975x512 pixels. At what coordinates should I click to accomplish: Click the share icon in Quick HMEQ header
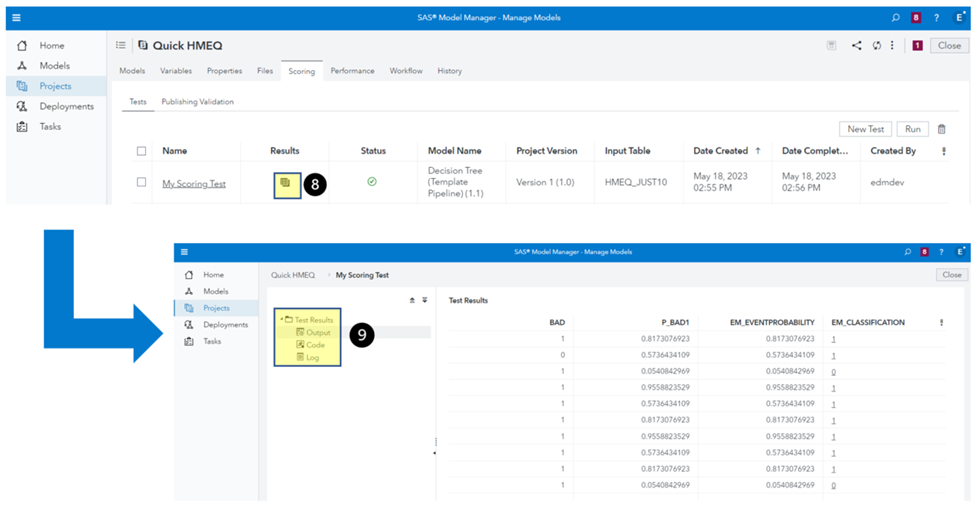click(x=856, y=45)
